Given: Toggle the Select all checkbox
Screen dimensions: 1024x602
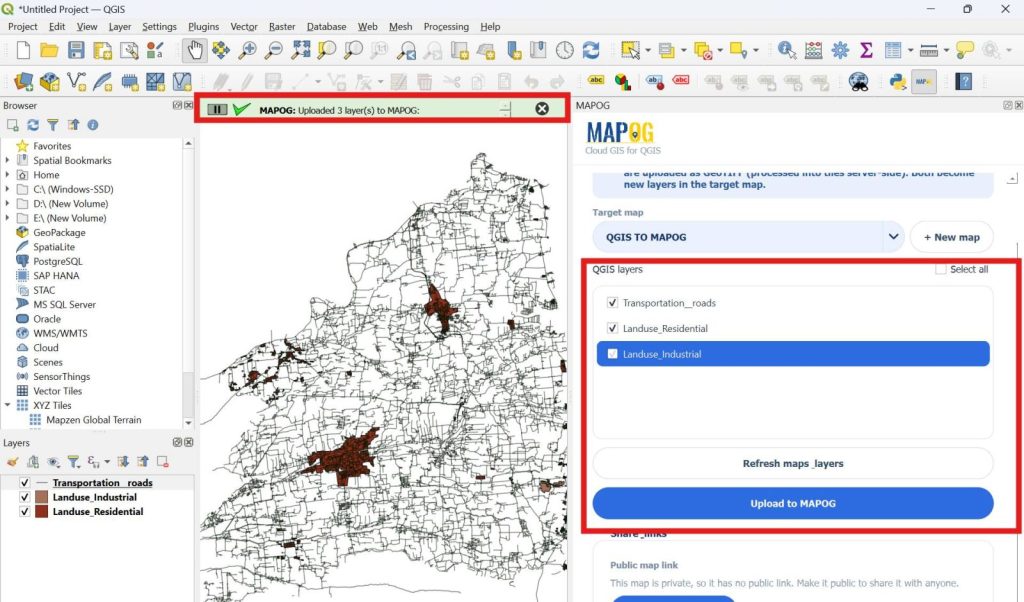Looking at the screenshot, I should point(940,269).
